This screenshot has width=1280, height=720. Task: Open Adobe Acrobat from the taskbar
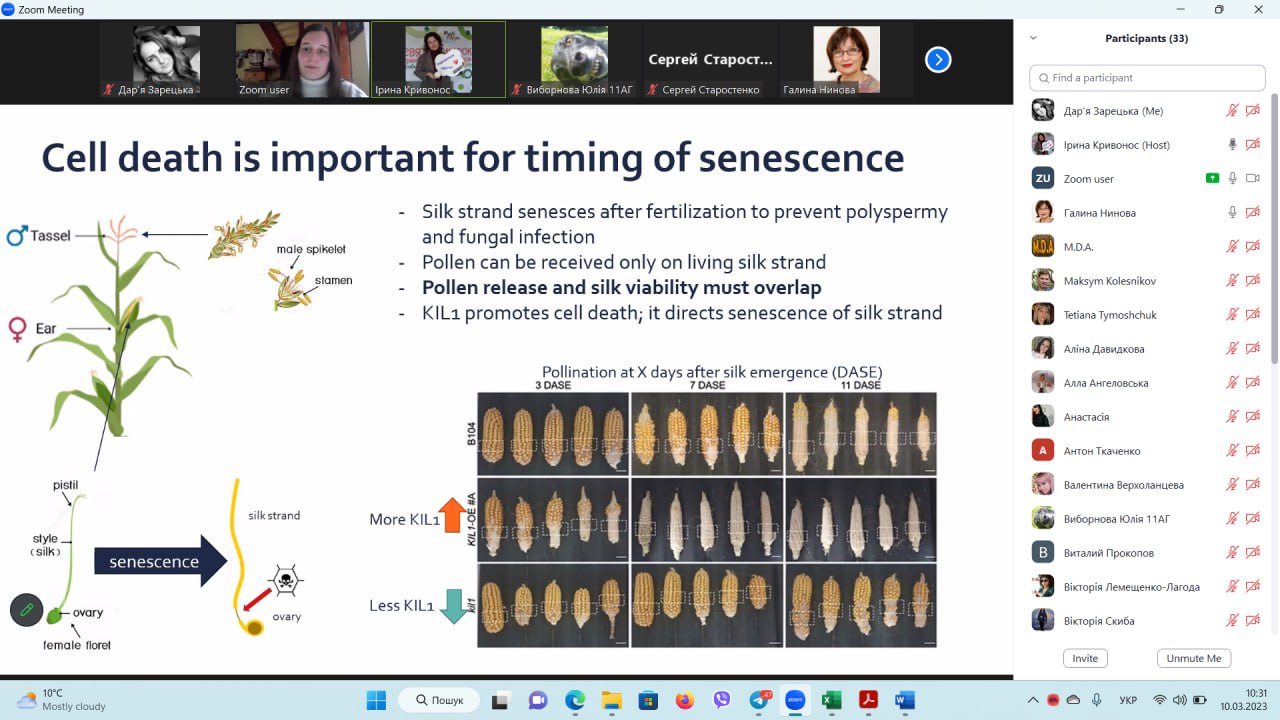coord(868,700)
